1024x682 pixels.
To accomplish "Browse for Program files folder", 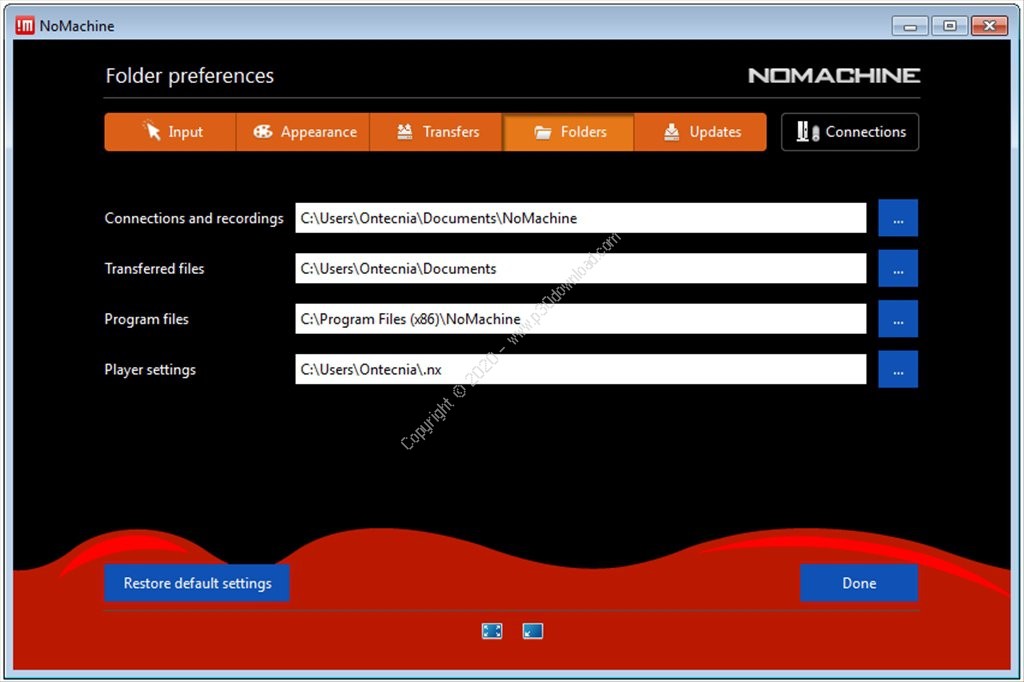I will pos(897,318).
